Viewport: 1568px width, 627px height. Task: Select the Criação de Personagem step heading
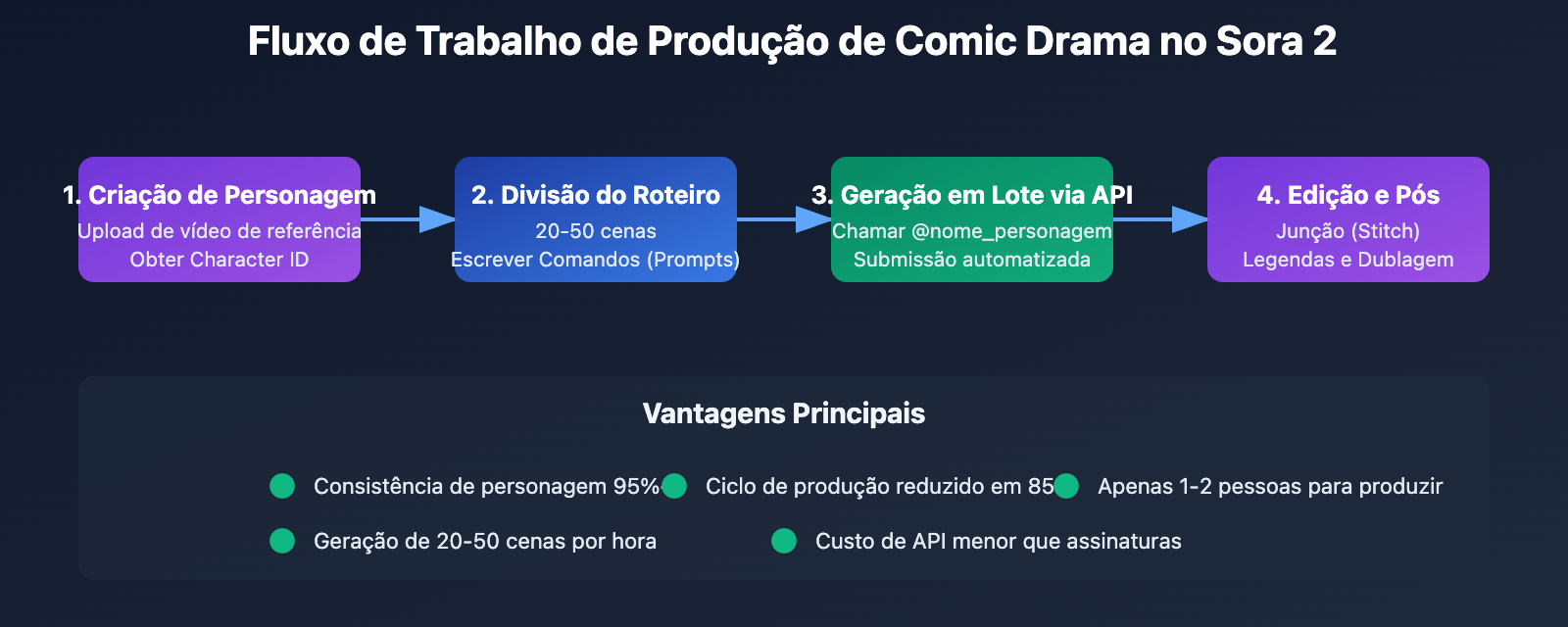[x=220, y=195]
